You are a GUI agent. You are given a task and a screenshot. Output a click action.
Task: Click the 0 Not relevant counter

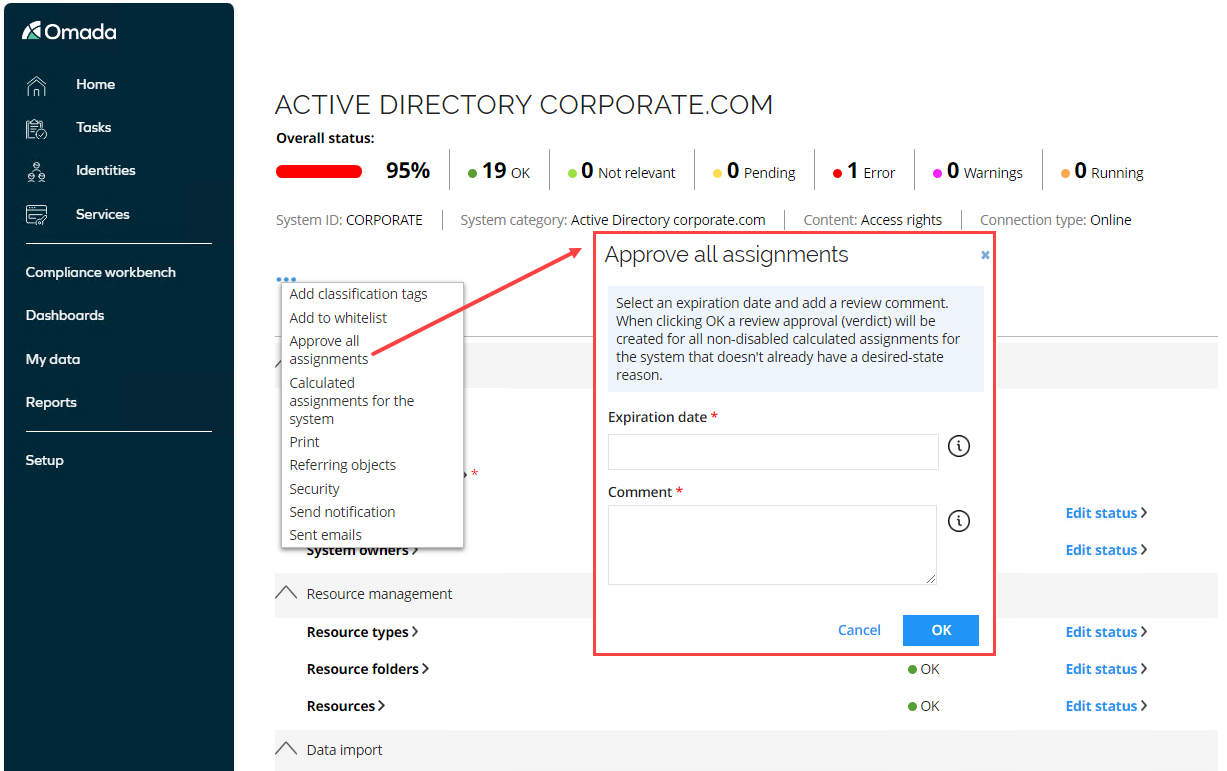pos(621,171)
